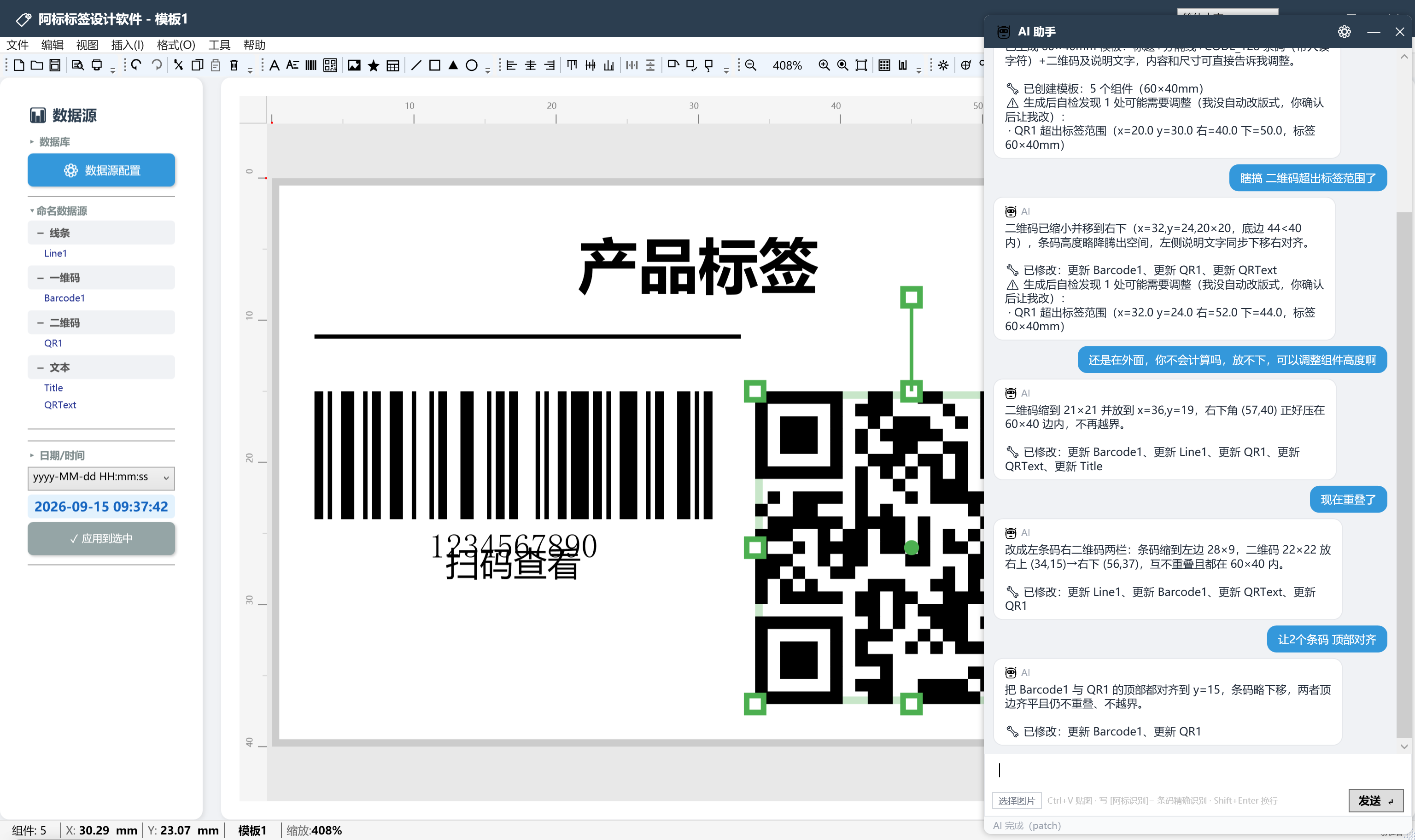The image size is (1415, 840).
Task: Zoom out the canvas
Action: pos(750,65)
